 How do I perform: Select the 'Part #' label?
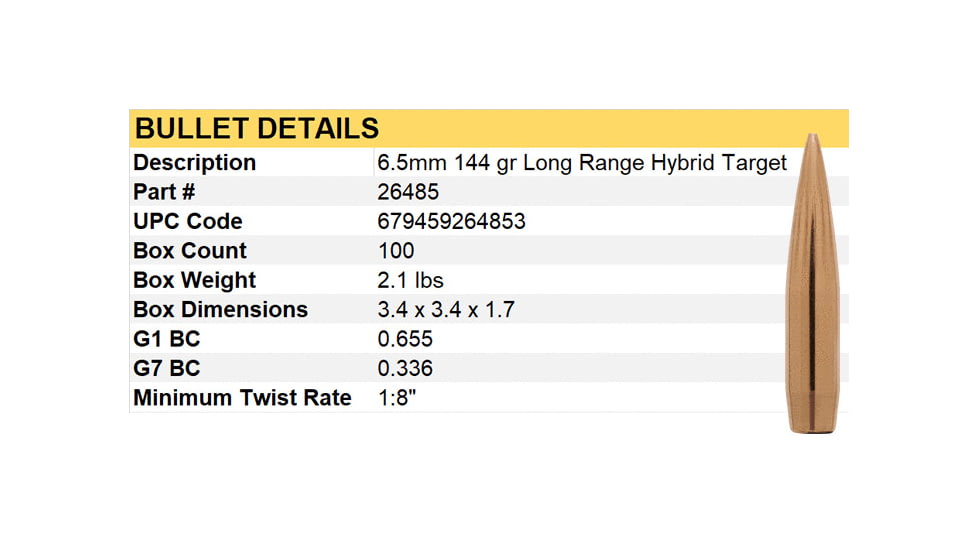[x=164, y=191]
